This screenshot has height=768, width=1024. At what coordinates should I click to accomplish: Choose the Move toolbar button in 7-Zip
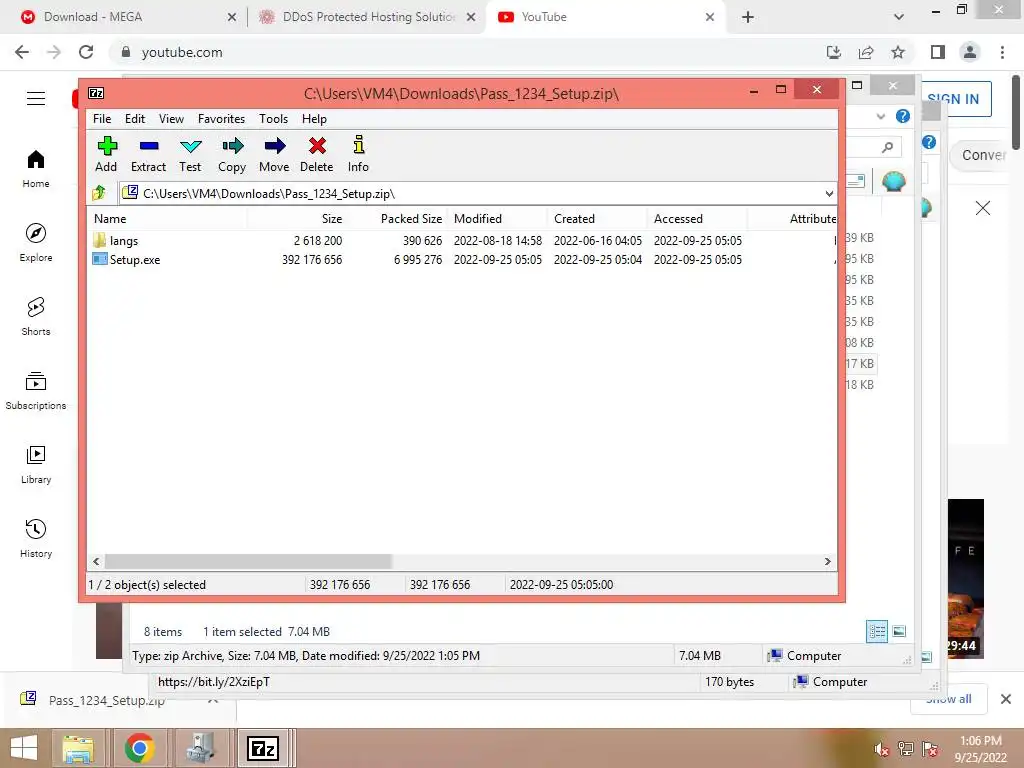coord(274,154)
